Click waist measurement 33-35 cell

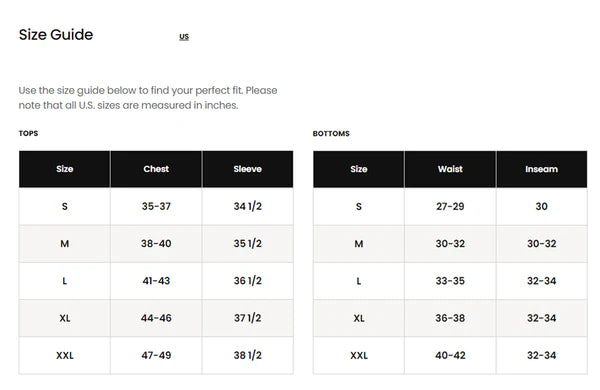(450, 281)
